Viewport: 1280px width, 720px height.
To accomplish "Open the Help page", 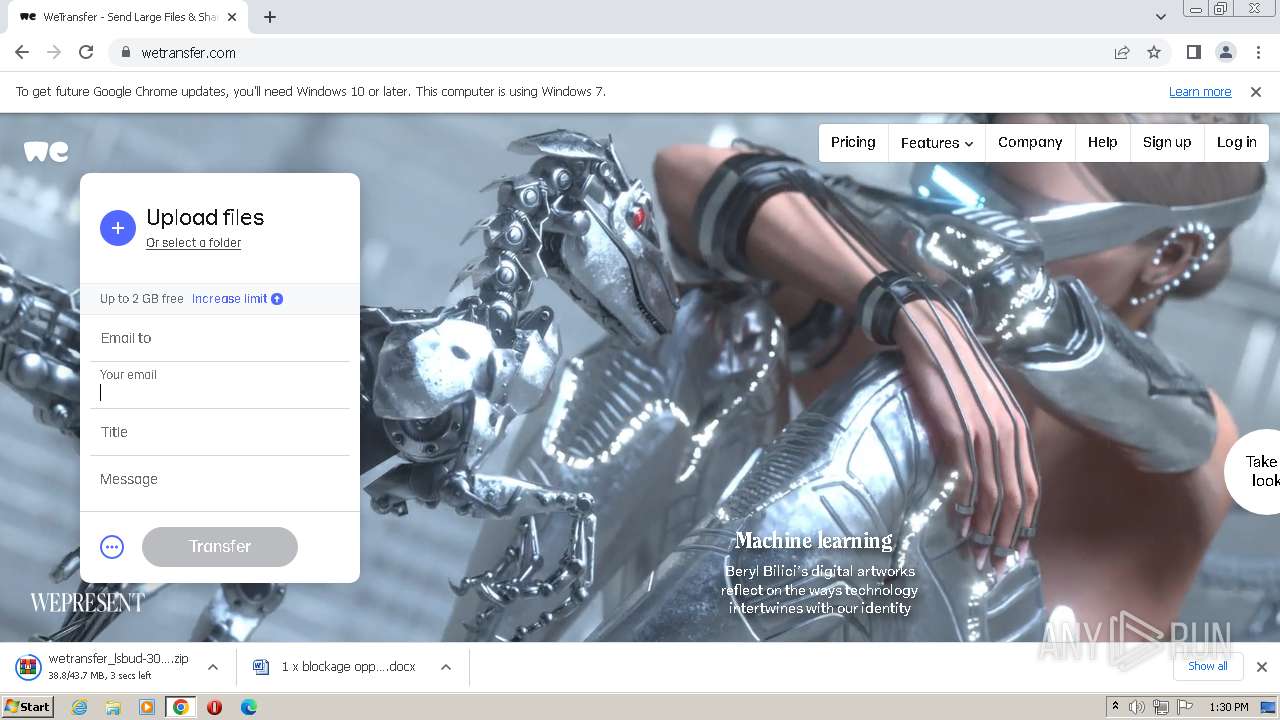I will click(1103, 143).
